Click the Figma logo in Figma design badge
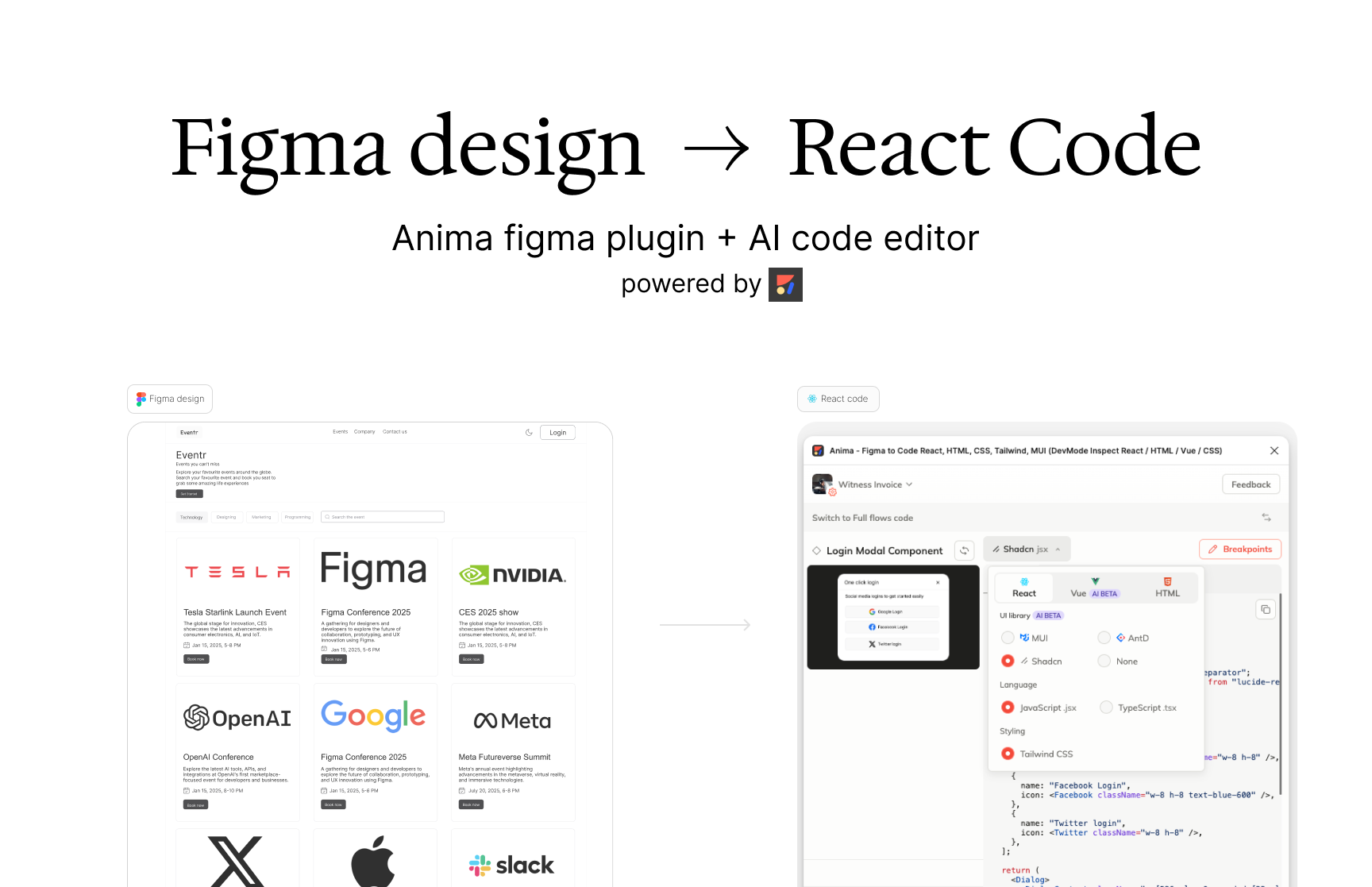 [x=141, y=399]
